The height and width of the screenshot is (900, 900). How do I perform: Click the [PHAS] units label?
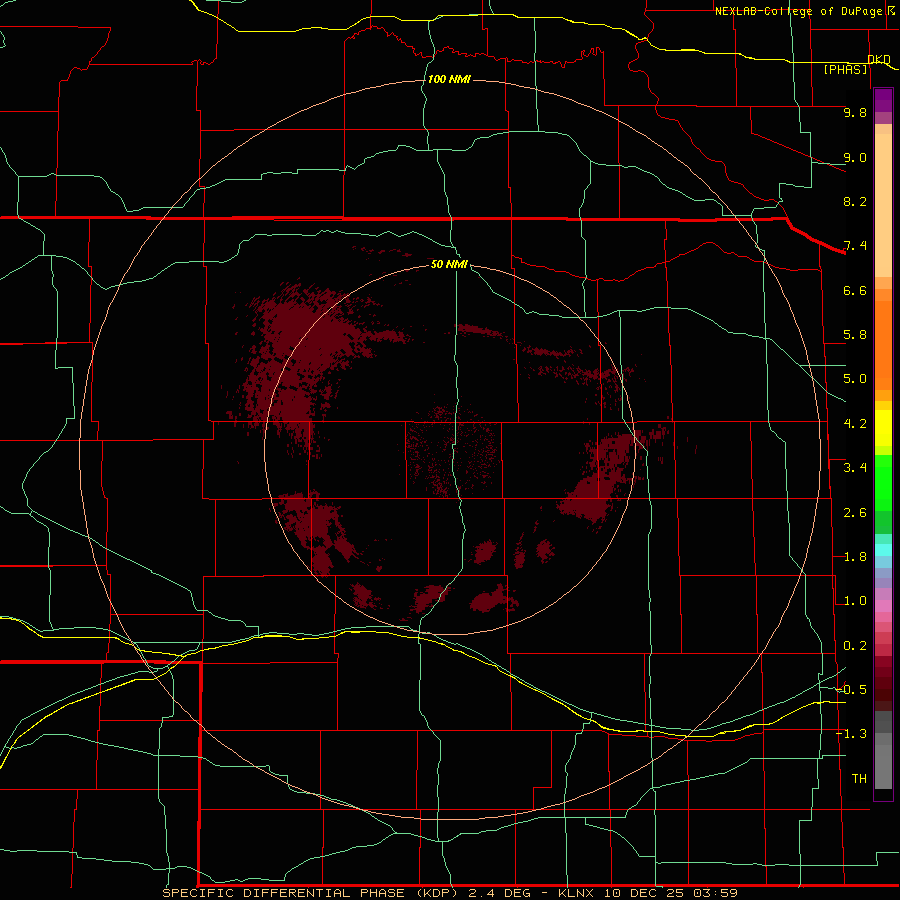[x=845, y=69]
